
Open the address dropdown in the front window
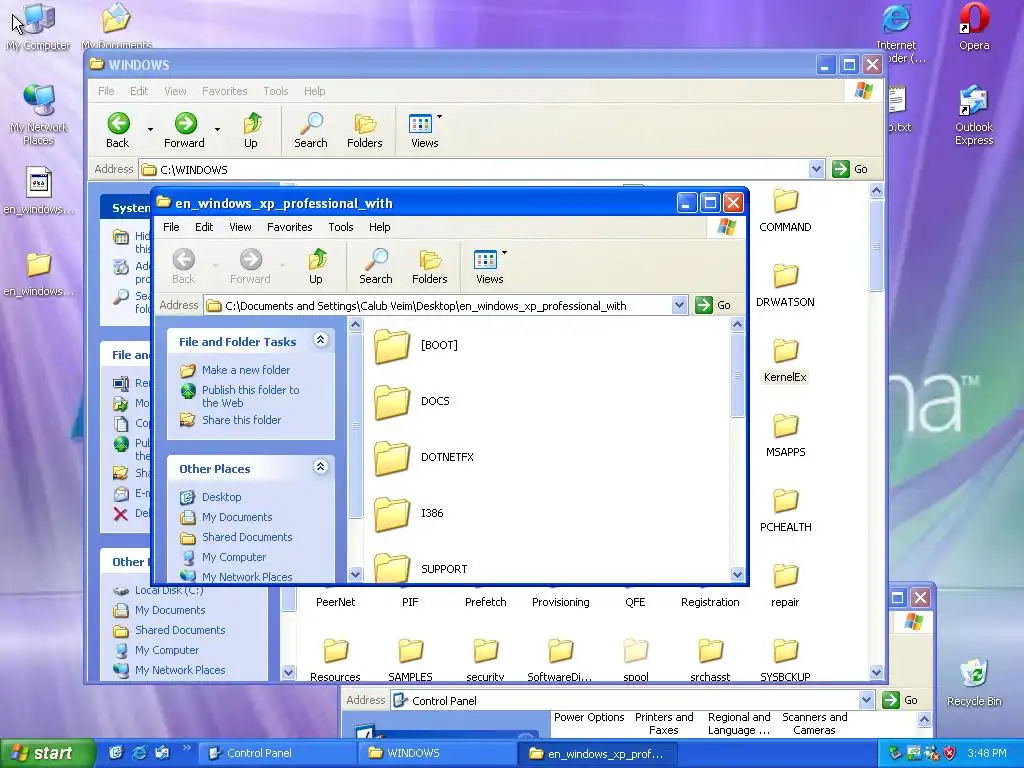click(679, 305)
